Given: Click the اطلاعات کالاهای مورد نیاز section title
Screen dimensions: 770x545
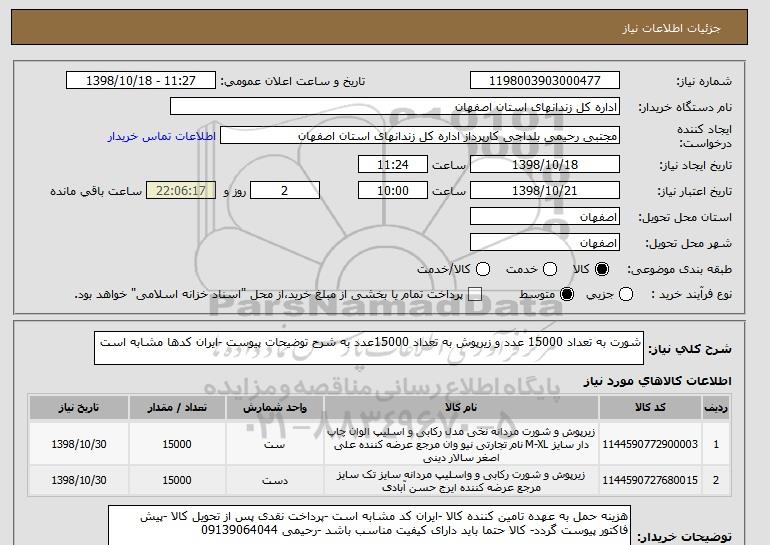Looking at the screenshot, I should point(658,381).
